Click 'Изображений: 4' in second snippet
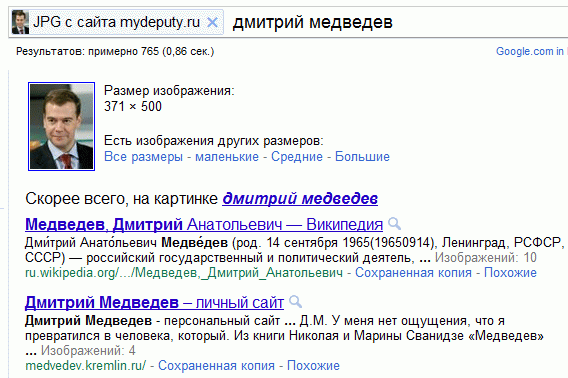The height and width of the screenshot is (378, 568). click(88, 350)
